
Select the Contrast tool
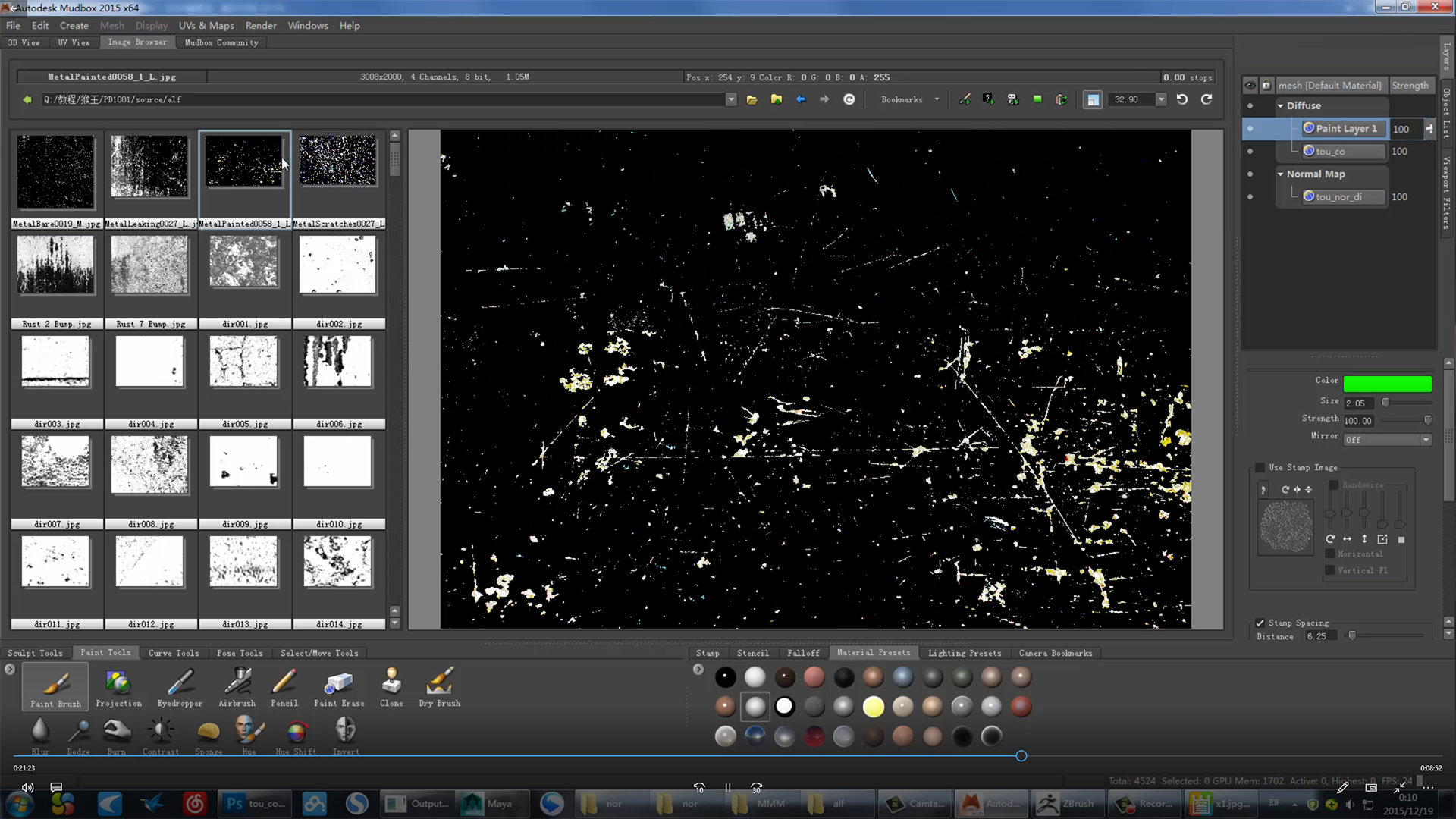pyautogui.click(x=161, y=736)
